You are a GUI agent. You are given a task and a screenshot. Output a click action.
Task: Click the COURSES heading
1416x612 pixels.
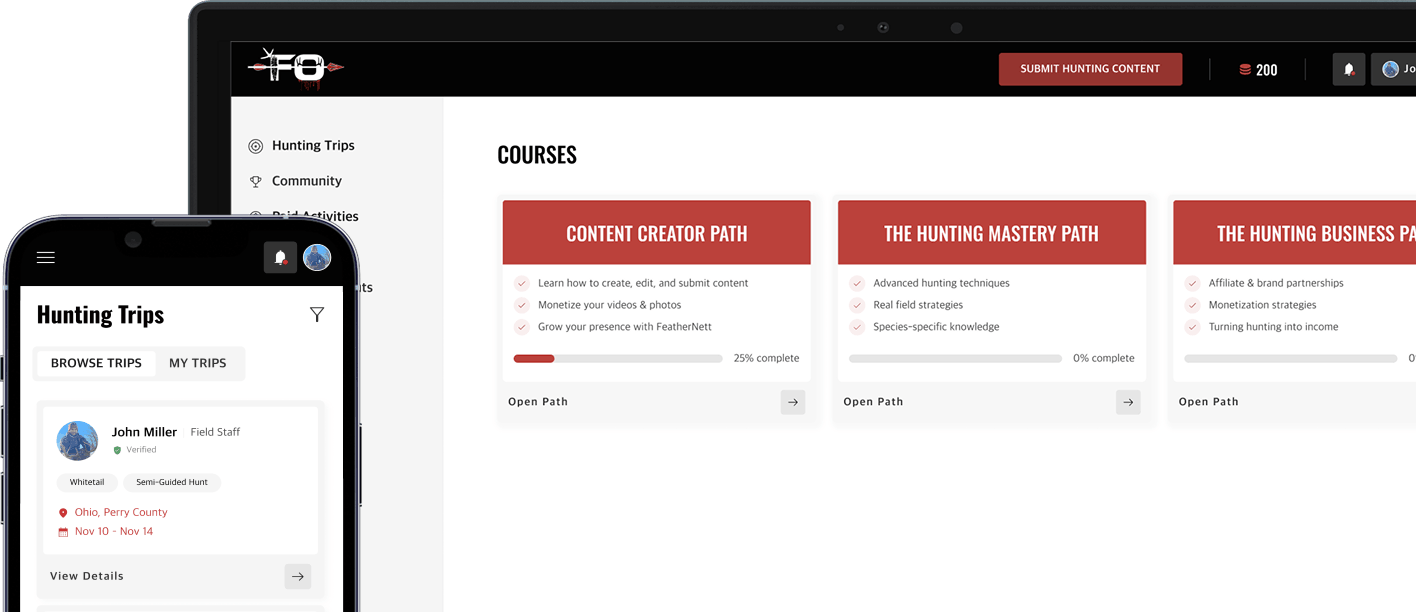tap(537, 155)
